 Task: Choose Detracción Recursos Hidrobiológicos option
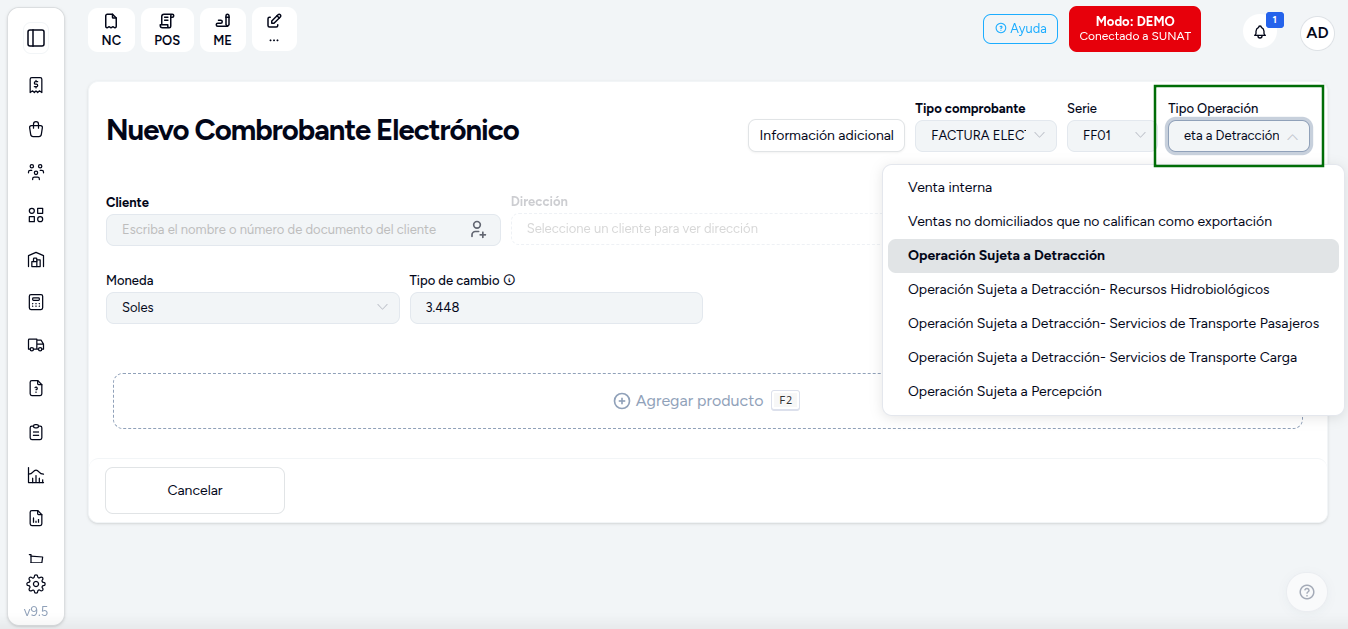[1113, 290]
